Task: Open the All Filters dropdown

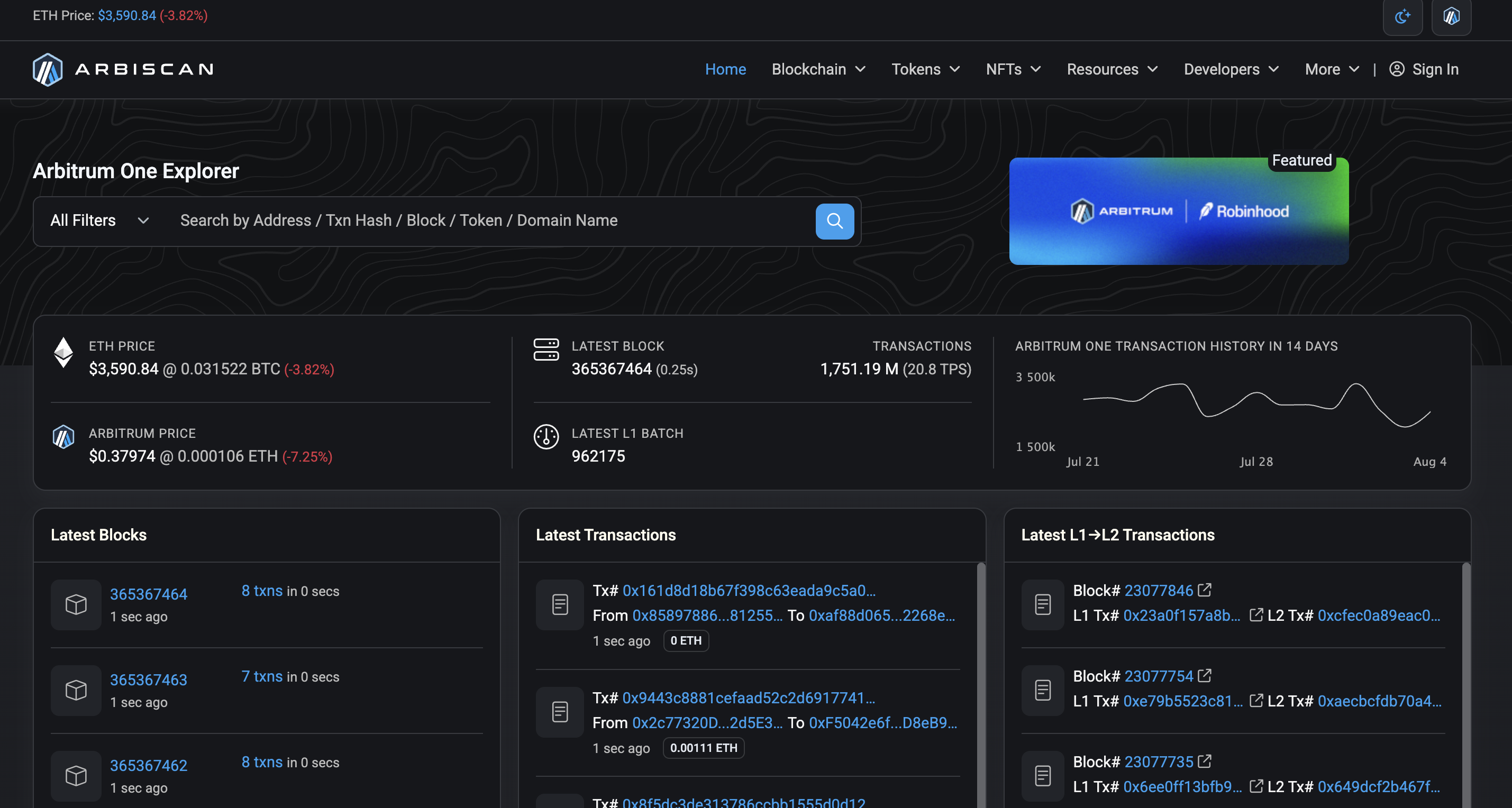Action: point(98,221)
